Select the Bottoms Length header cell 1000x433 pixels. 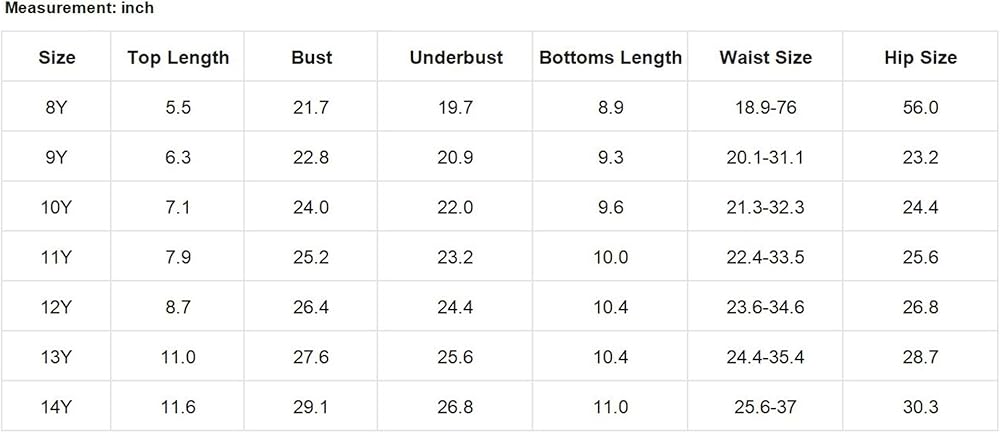pyautogui.click(x=610, y=57)
